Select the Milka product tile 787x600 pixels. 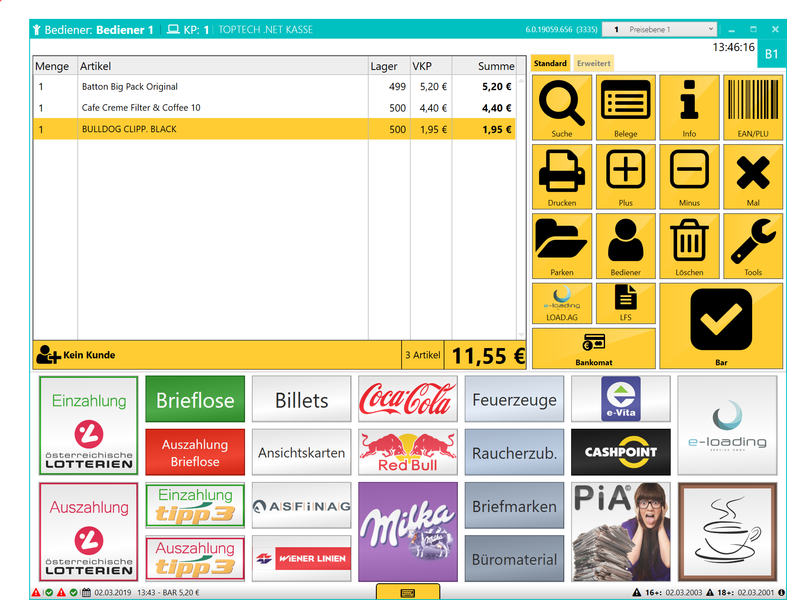[408, 532]
